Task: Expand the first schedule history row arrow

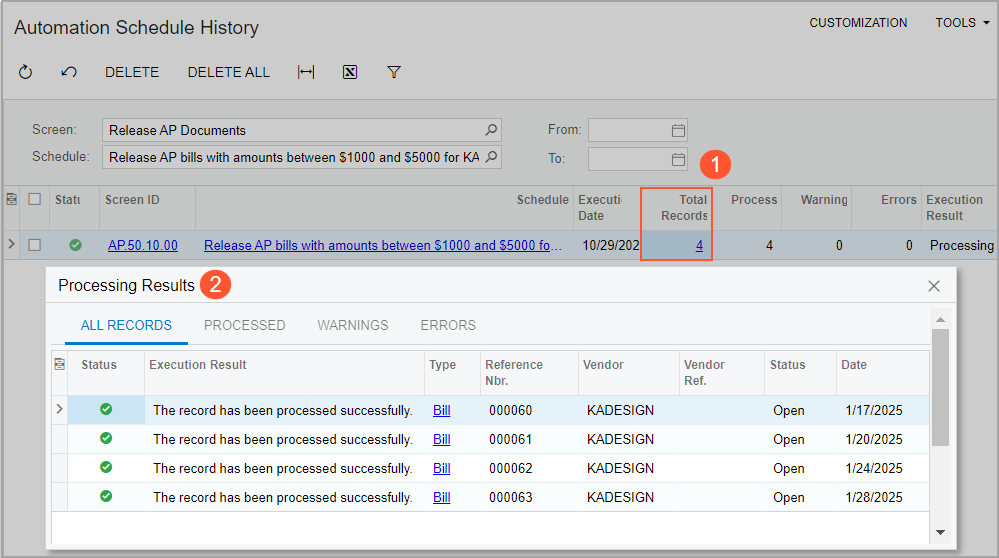Action: tap(12, 245)
